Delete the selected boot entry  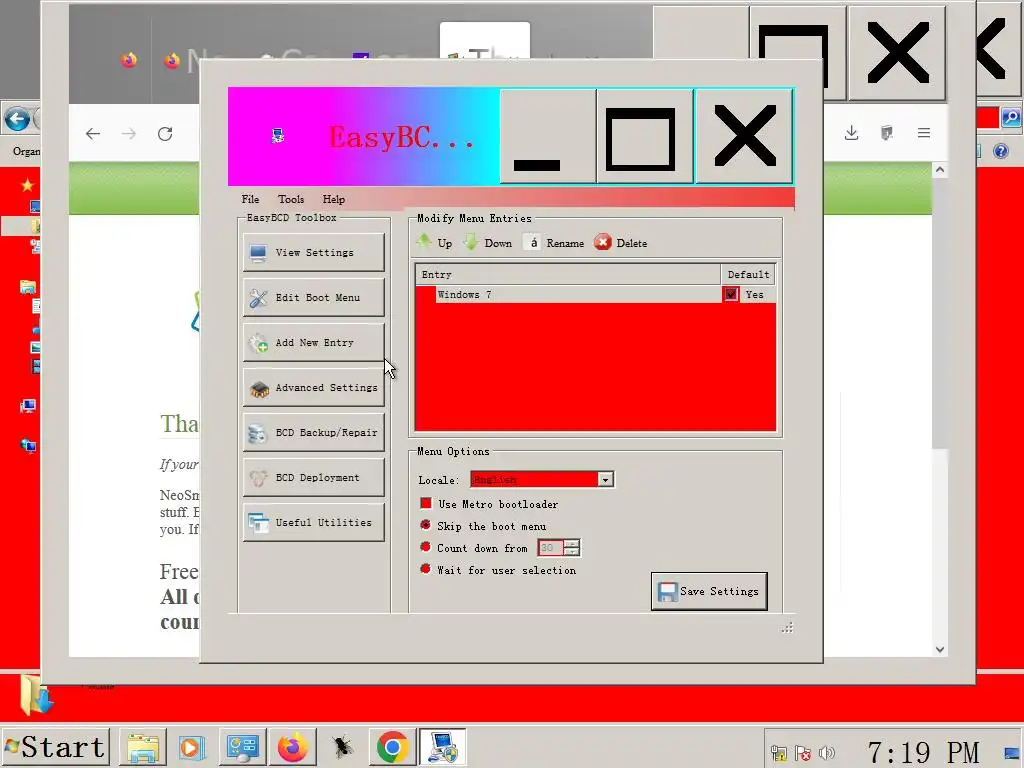pyautogui.click(x=621, y=242)
